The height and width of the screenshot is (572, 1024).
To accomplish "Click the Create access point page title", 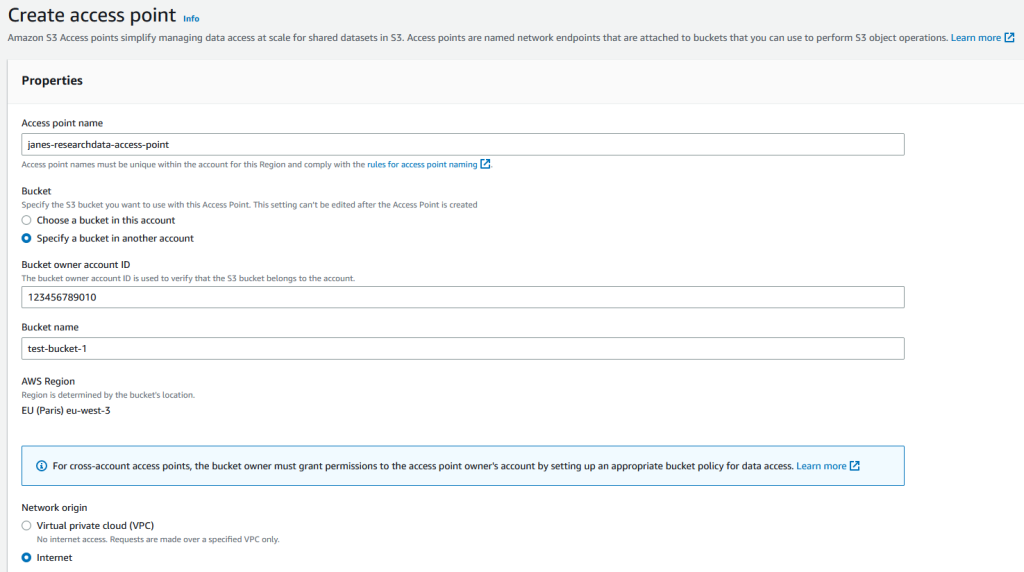I will [x=92, y=15].
